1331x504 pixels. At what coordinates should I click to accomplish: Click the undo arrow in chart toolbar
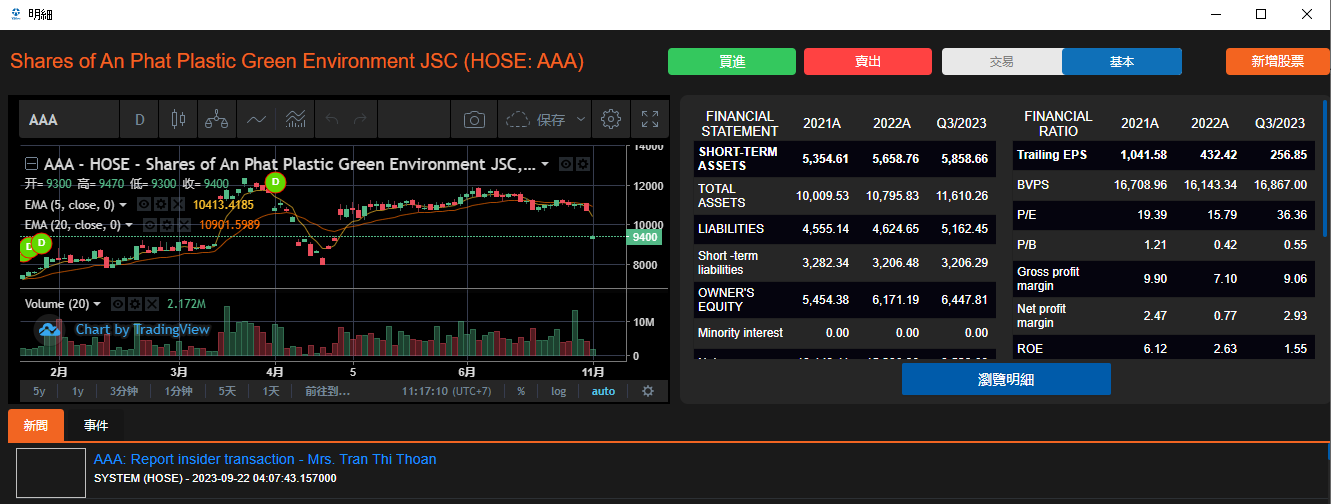point(333,120)
